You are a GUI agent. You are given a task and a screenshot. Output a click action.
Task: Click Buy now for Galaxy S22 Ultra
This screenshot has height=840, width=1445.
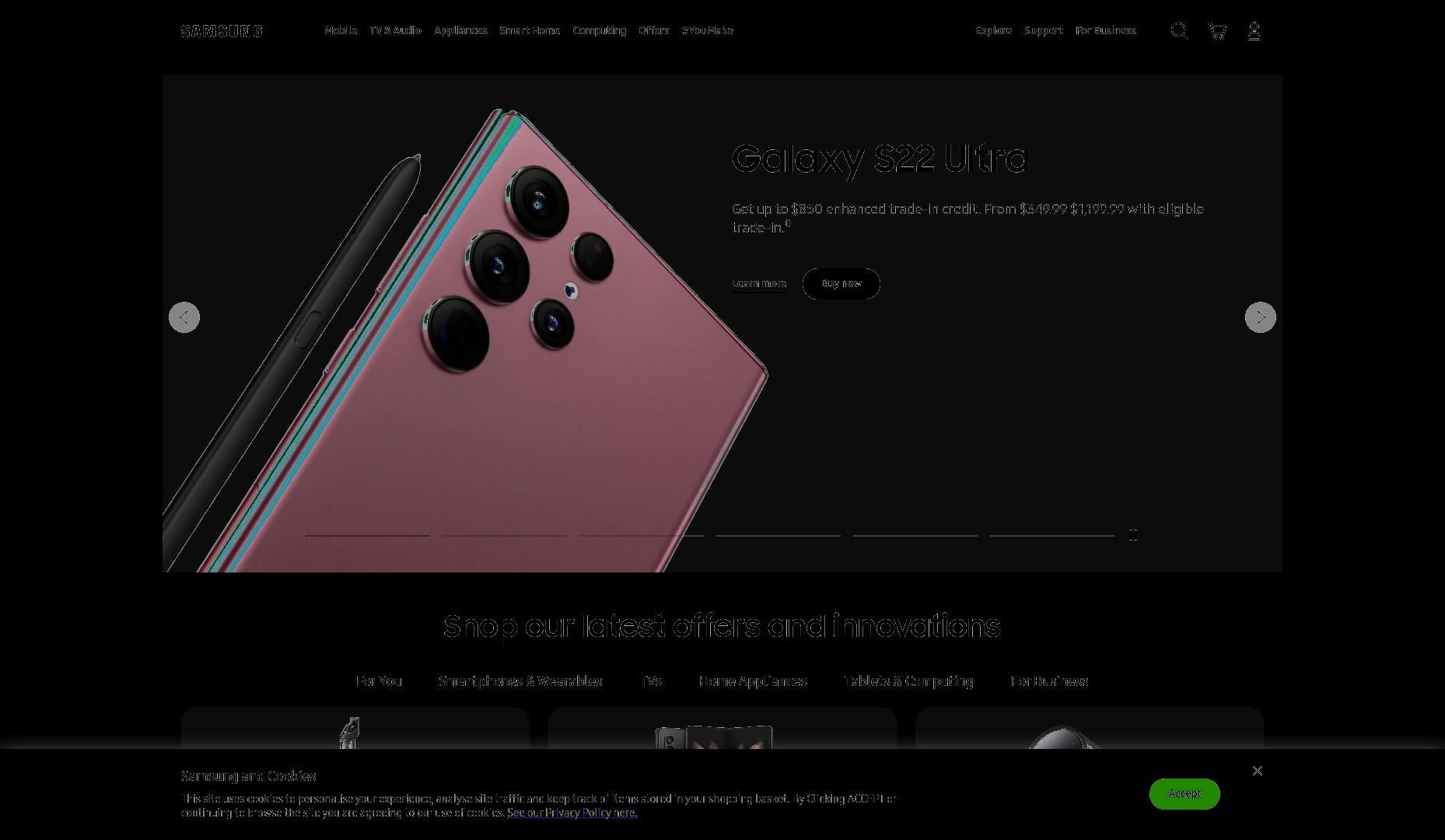841,284
